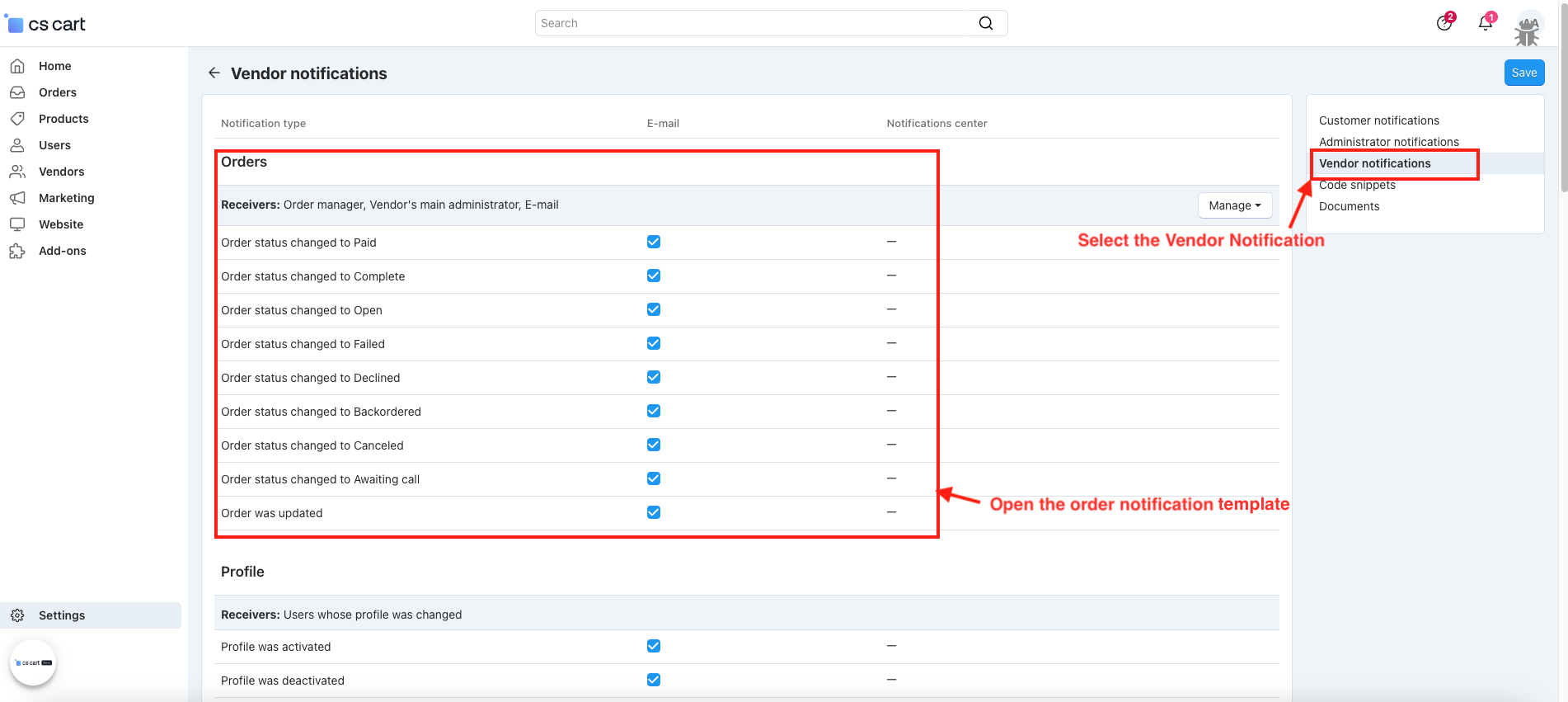1568x702 pixels.
Task: Click the search magnifier icon
Action: (x=986, y=23)
